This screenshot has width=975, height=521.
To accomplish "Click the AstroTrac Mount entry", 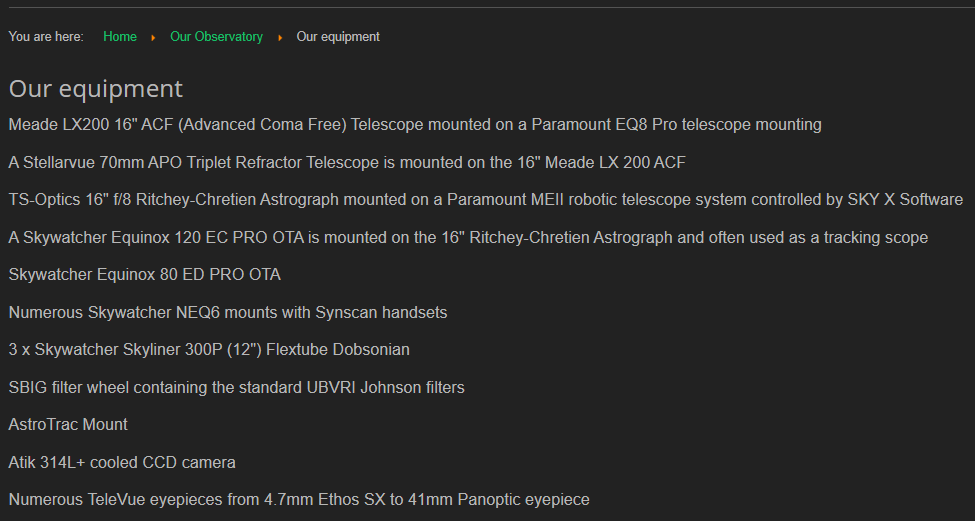I will click(68, 425).
